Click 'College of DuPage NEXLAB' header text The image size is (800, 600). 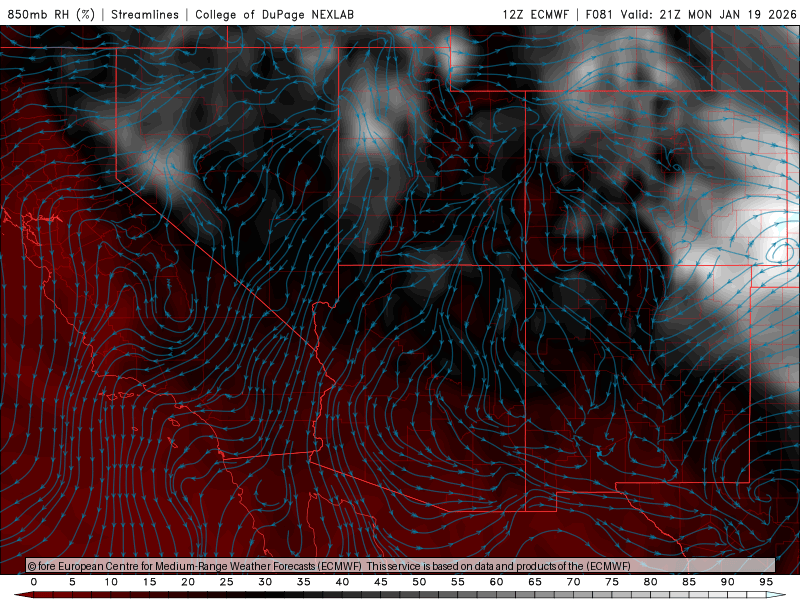click(x=274, y=15)
